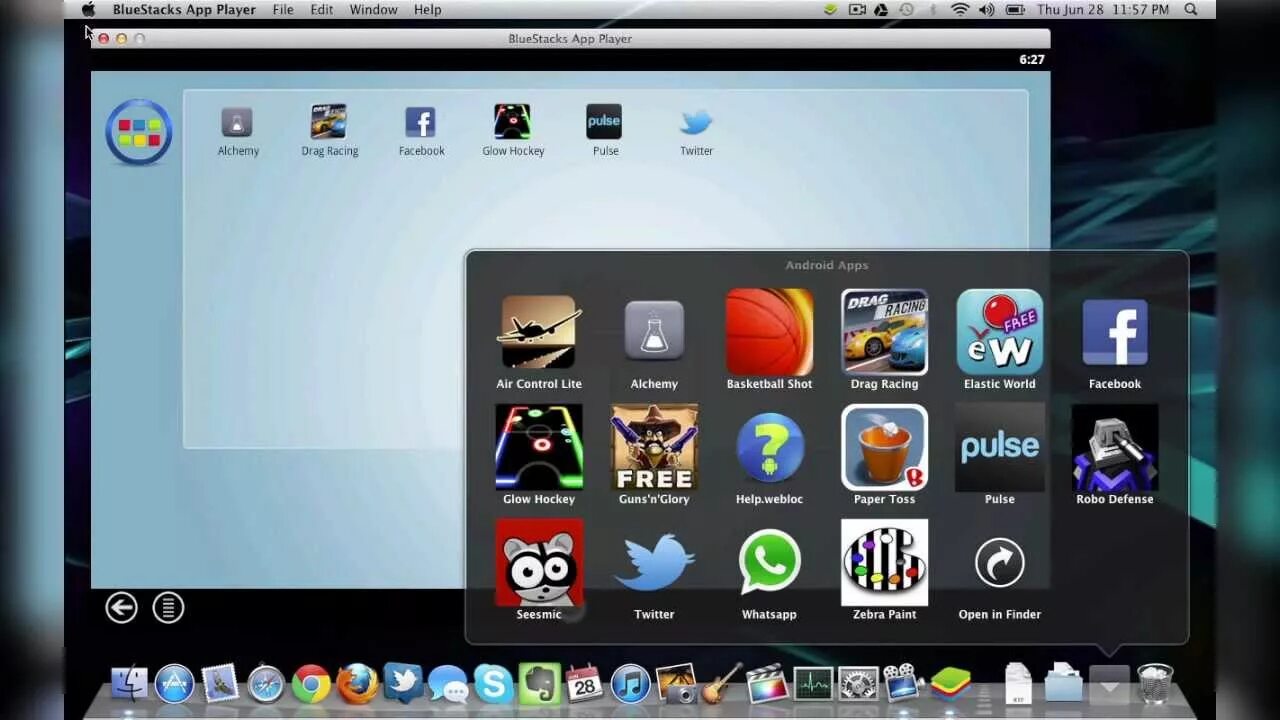The image size is (1280, 720).
Task: Open System Preferences from the Dock
Action: 858,683
